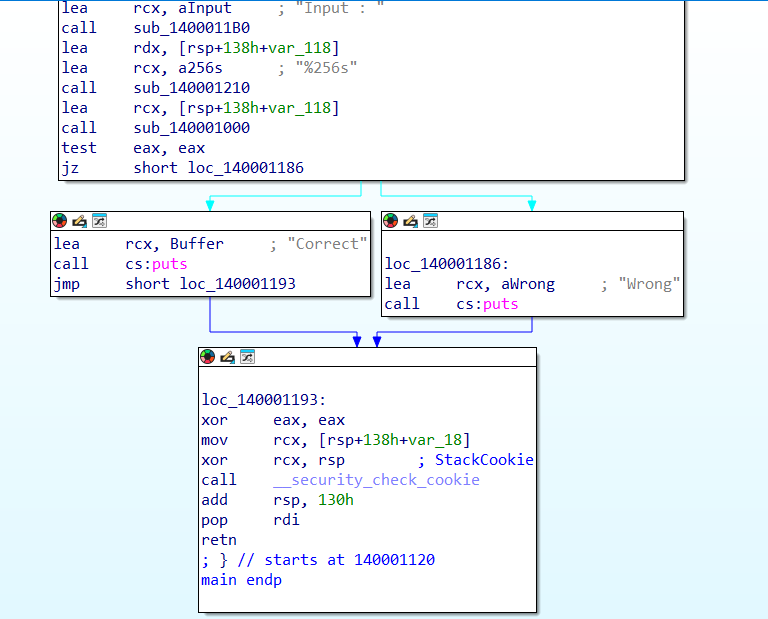The width and height of the screenshot is (768, 619).
Task: Click "%256s" string comment
Action: [326, 68]
